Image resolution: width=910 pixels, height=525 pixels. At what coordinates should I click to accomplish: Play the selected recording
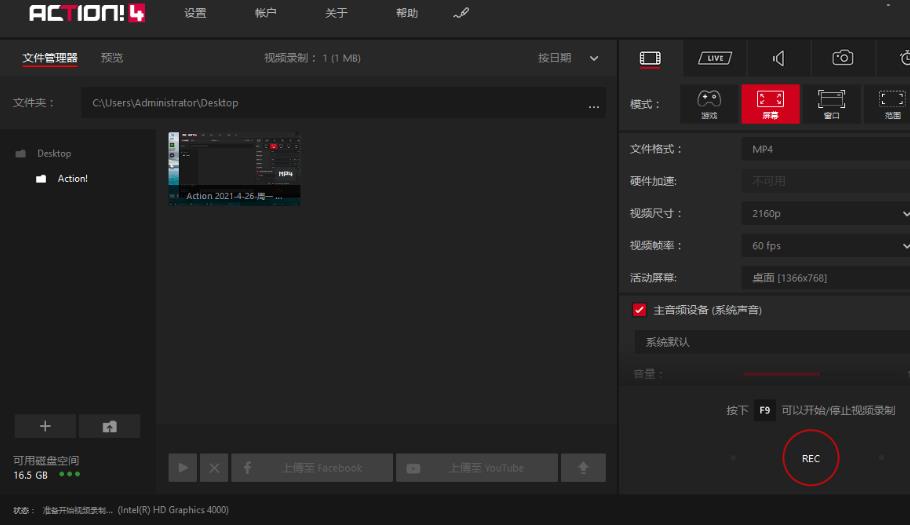tap(183, 468)
